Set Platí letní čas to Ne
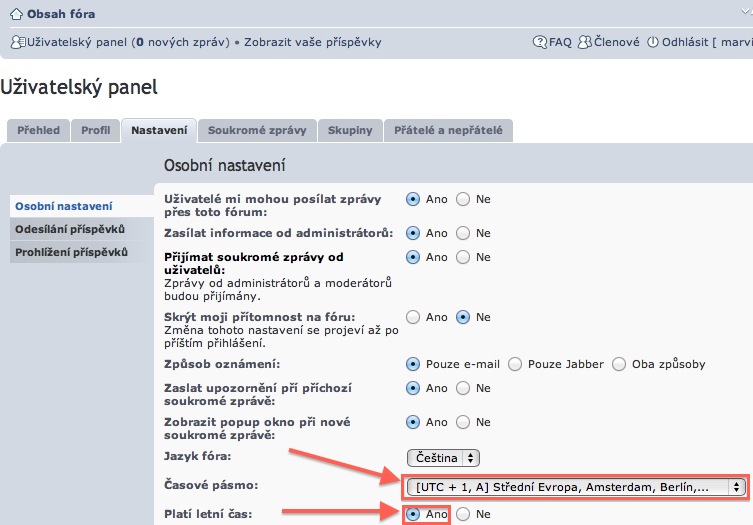Screen dimensions: 753x525 tap(463, 515)
